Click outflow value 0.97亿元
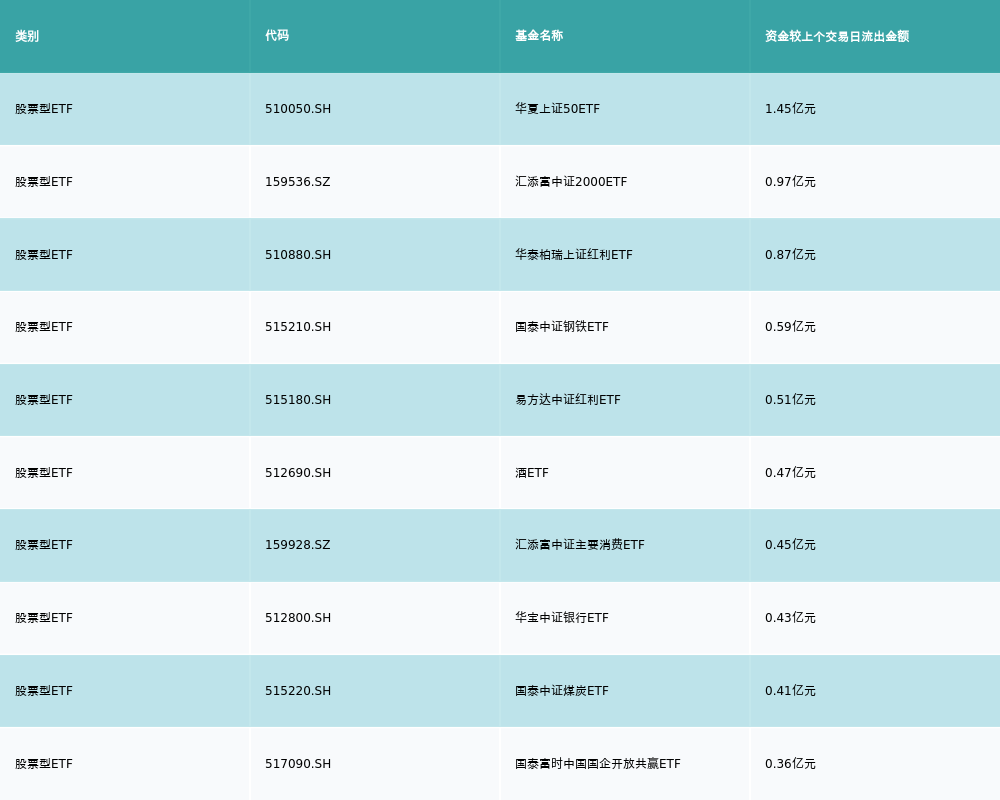This screenshot has width=1000, height=800. click(790, 182)
